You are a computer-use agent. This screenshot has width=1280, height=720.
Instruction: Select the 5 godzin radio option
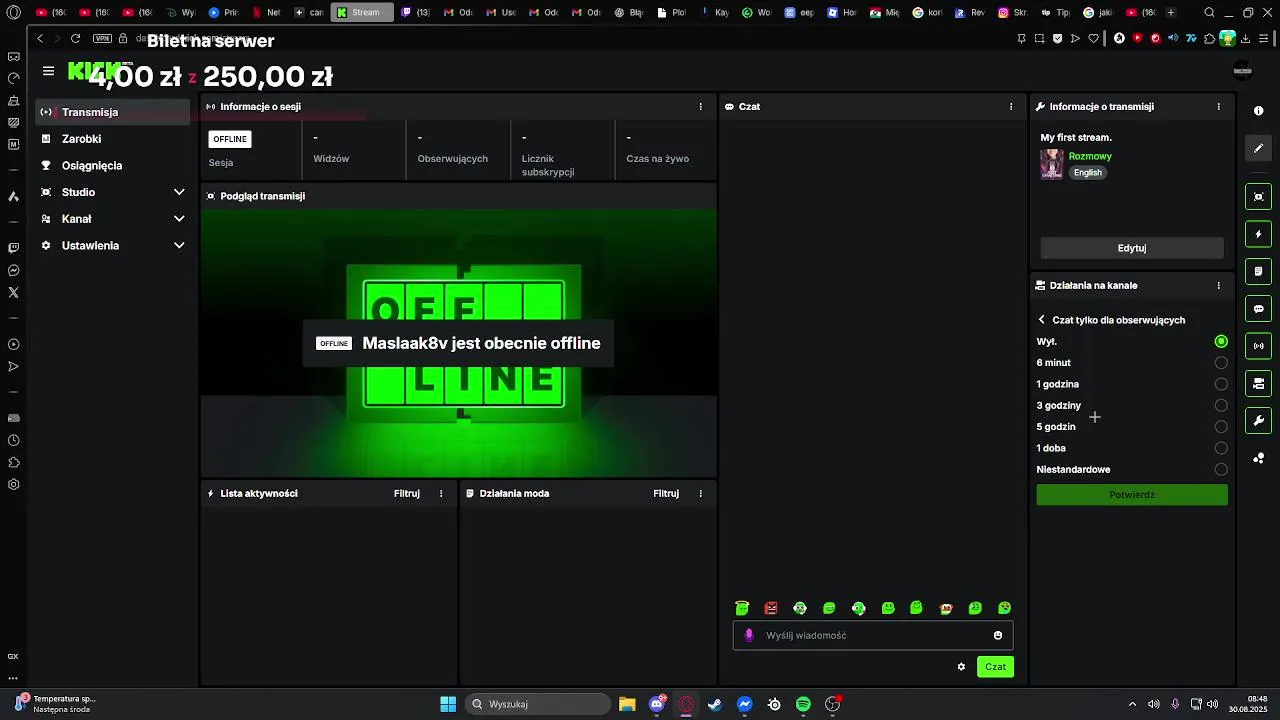(x=1221, y=427)
